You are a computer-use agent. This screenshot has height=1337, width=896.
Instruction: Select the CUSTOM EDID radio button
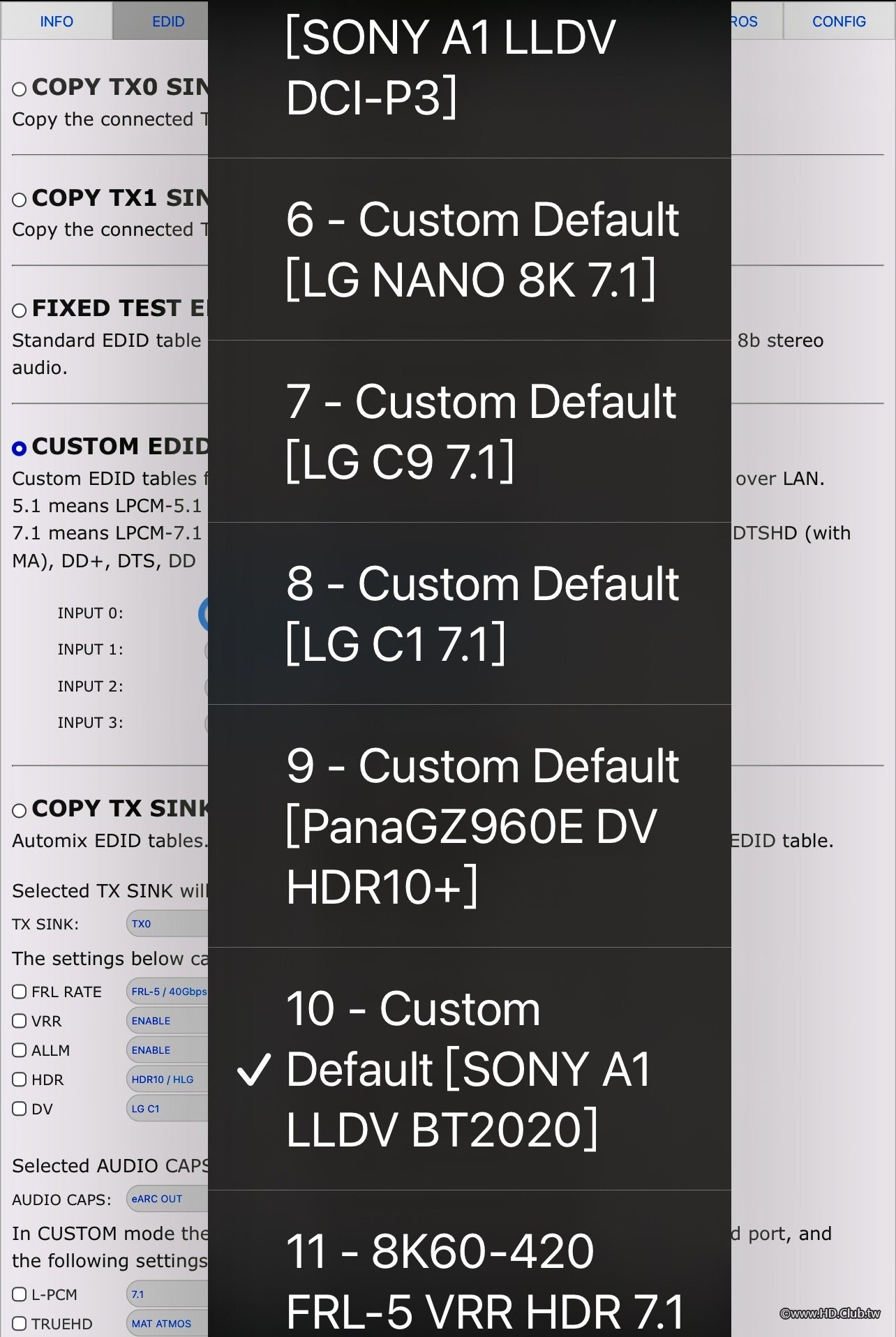20,448
